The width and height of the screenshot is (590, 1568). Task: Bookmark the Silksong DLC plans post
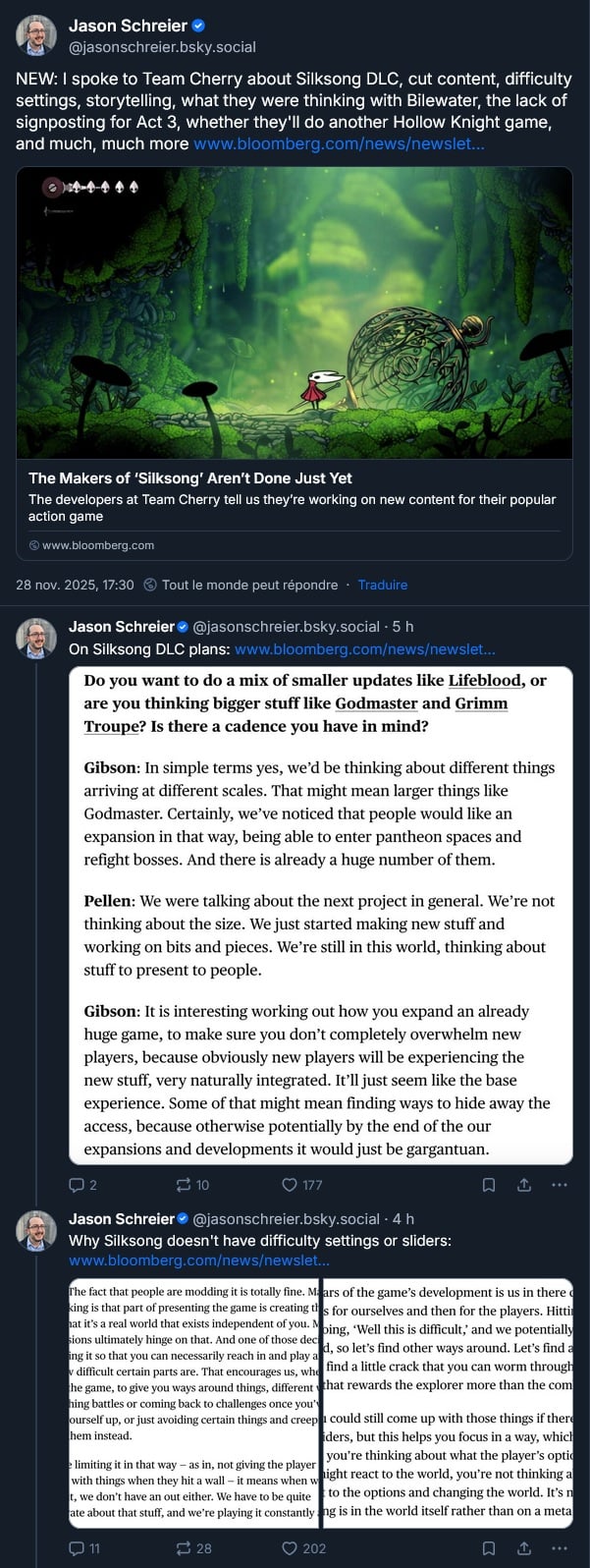point(489,1185)
